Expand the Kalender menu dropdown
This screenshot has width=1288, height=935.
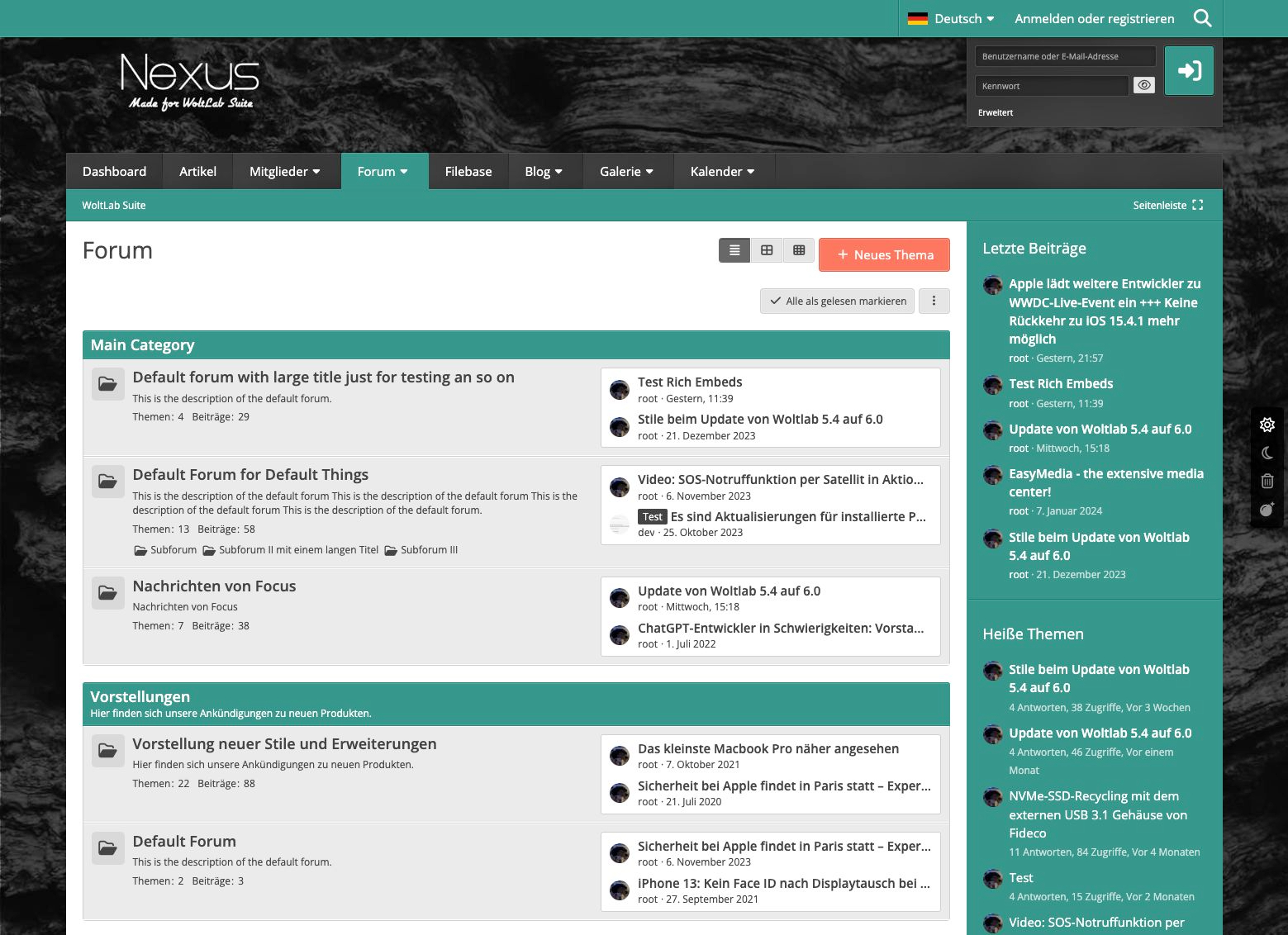722,171
